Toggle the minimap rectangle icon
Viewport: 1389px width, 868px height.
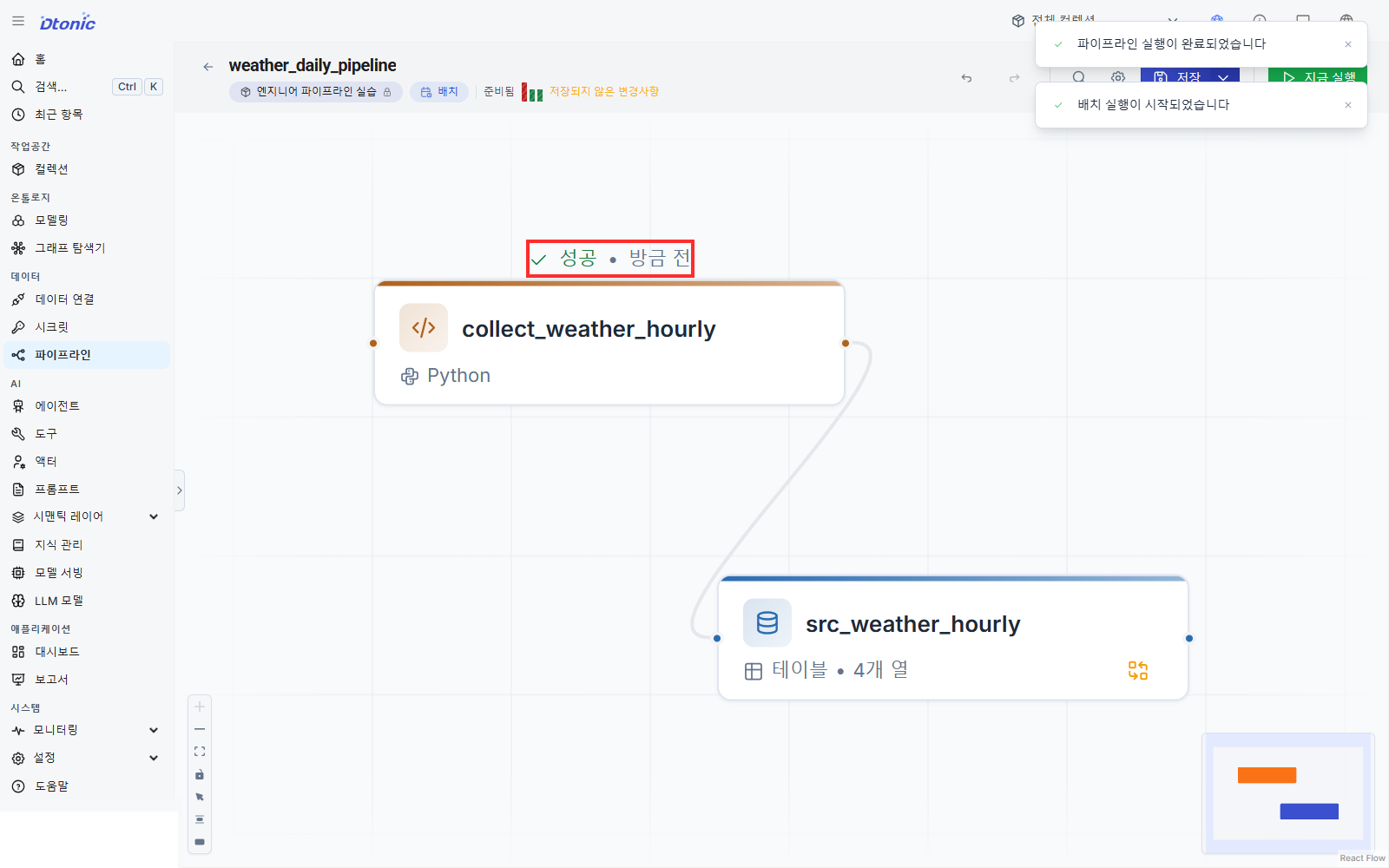click(x=200, y=842)
